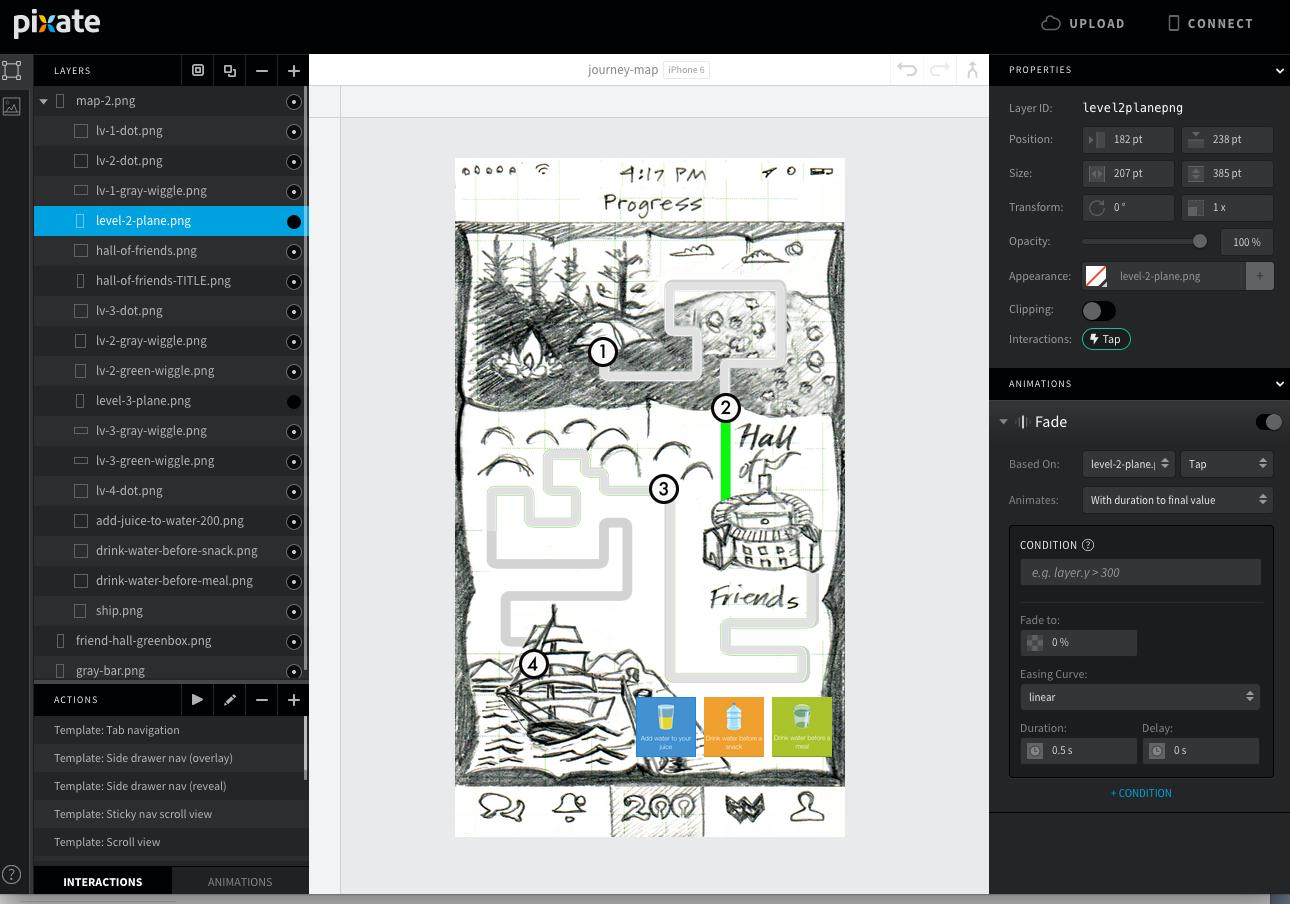This screenshot has width=1290, height=904.
Task: Click the Opacity slider handle
Action: (x=1200, y=241)
